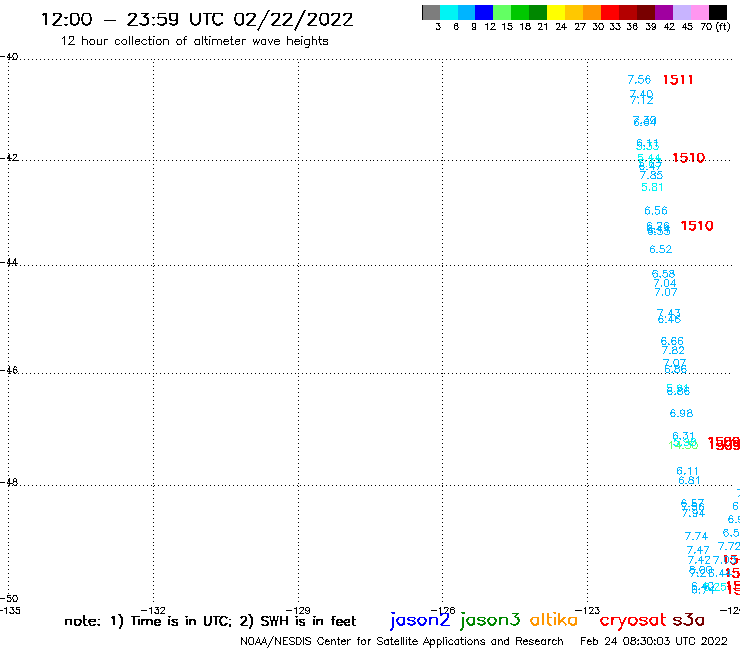Click the red time label 1511
Viewport: 740px width, 650px height.
[678, 80]
